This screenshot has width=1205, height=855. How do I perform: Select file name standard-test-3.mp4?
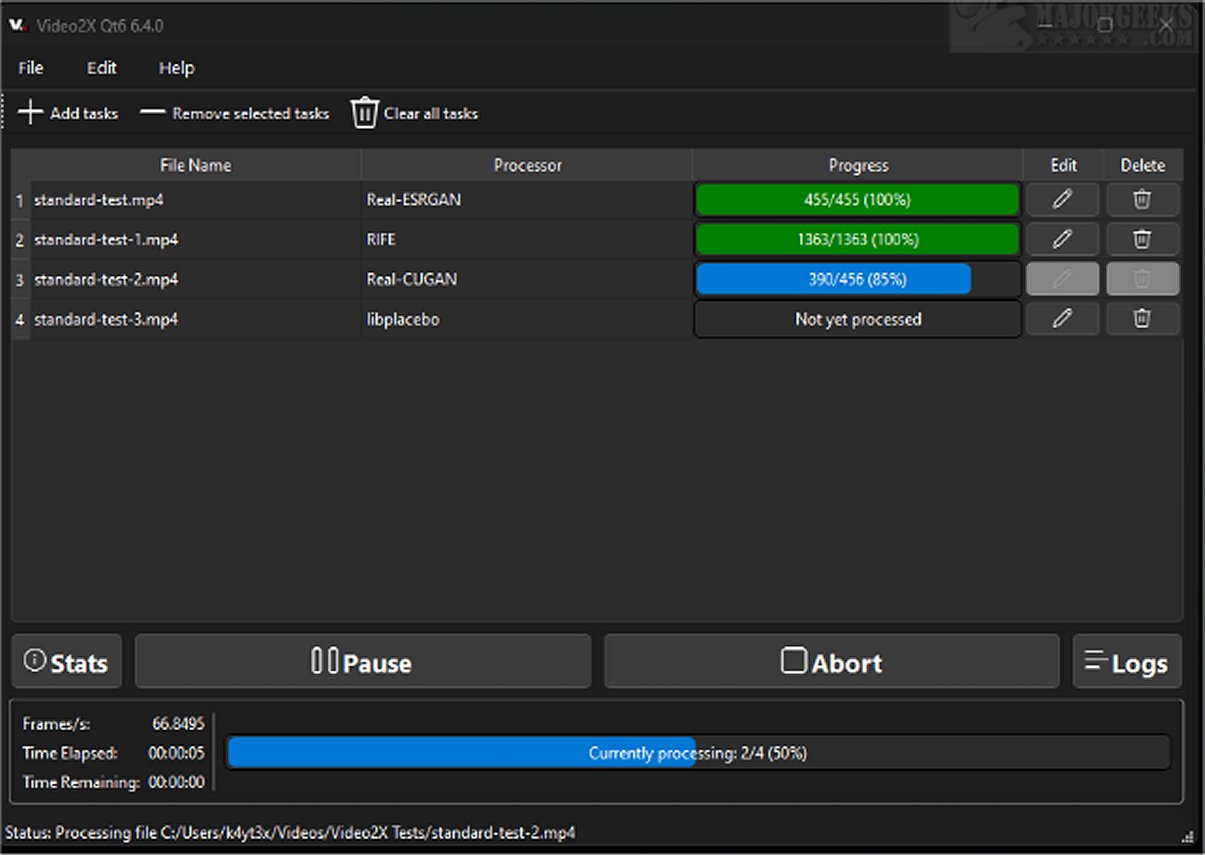pyautogui.click(x=106, y=320)
